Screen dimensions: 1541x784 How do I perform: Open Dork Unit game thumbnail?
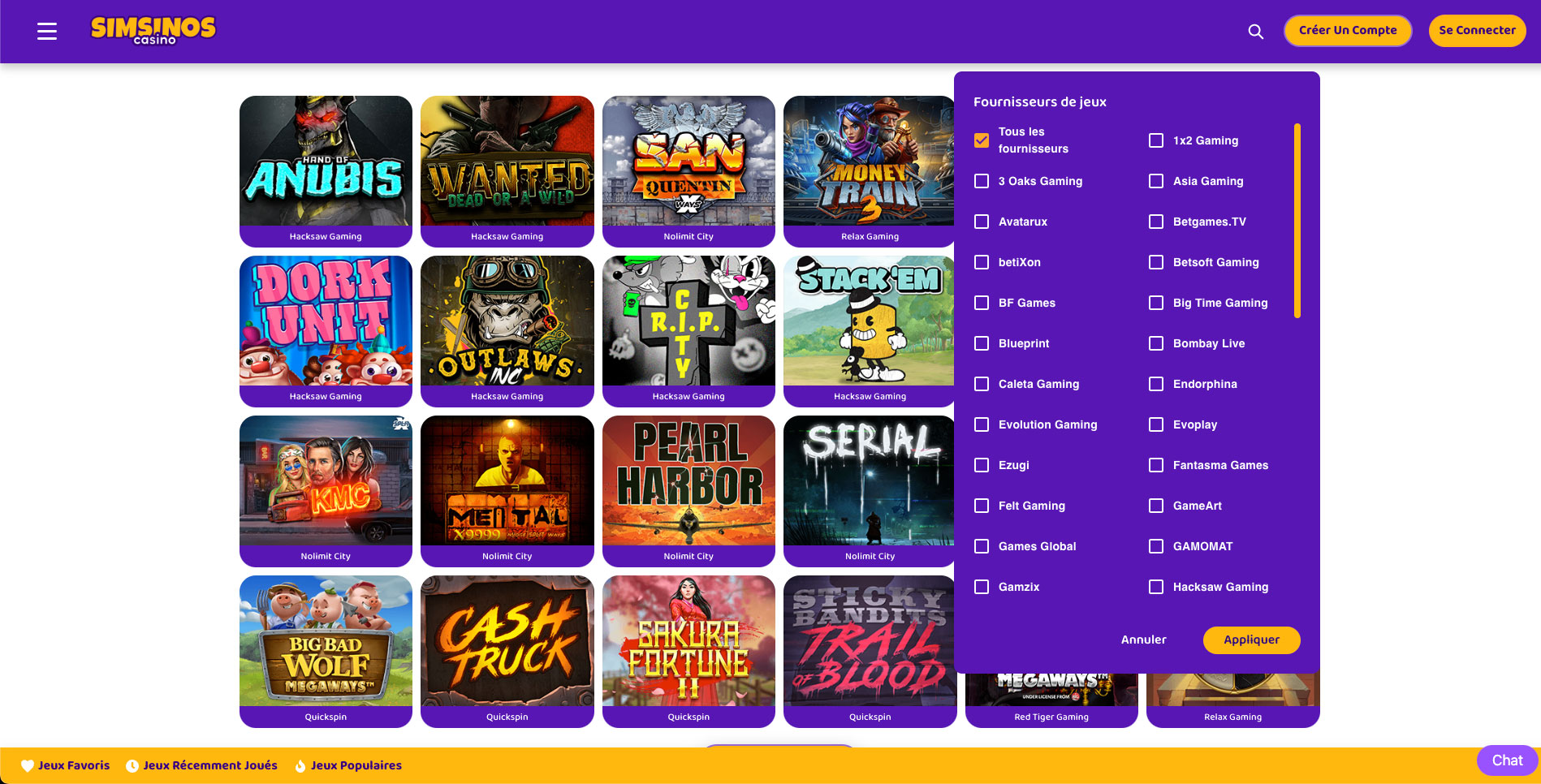pyautogui.click(x=326, y=321)
